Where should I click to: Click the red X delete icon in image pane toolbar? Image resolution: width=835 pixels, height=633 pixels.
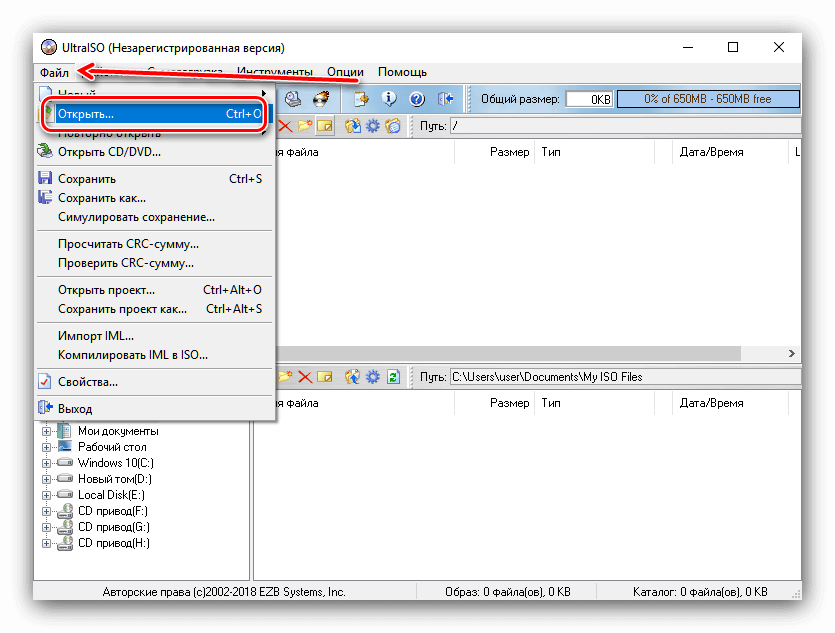pos(285,126)
